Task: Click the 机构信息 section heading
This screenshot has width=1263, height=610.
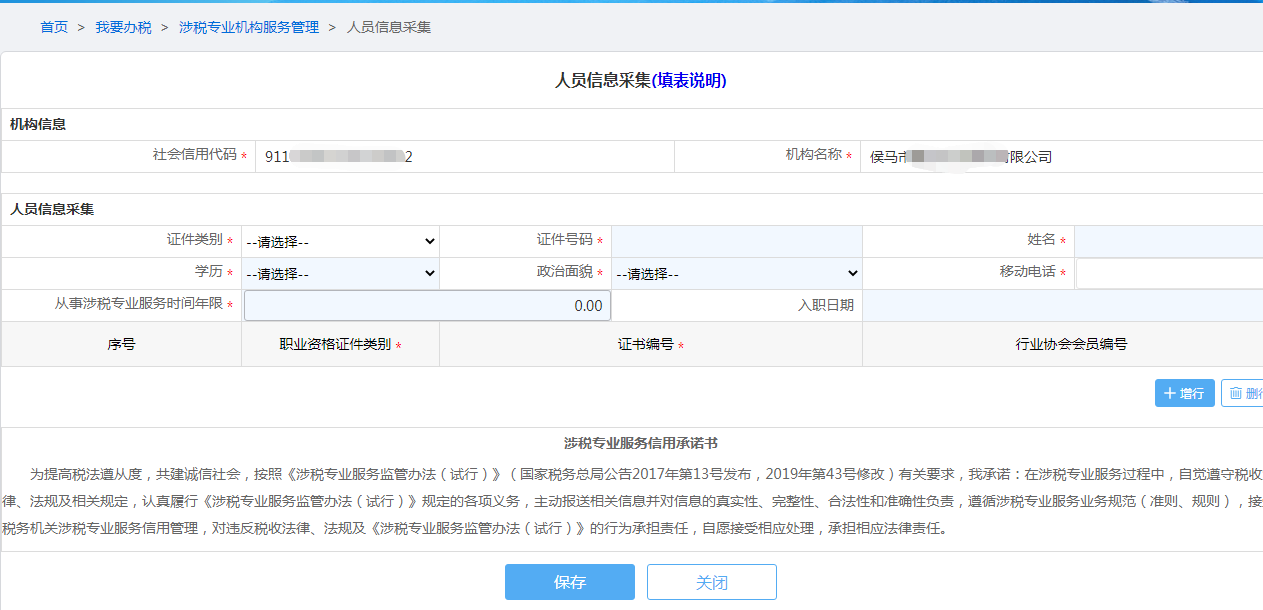Action: 38,125
